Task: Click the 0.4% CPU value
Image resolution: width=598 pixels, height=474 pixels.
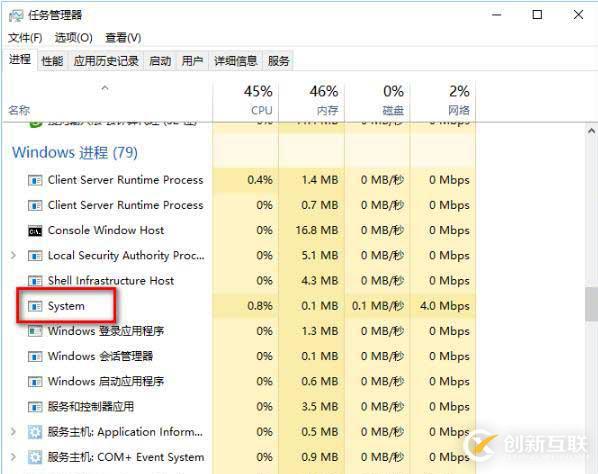Action: tap(260, 180)
